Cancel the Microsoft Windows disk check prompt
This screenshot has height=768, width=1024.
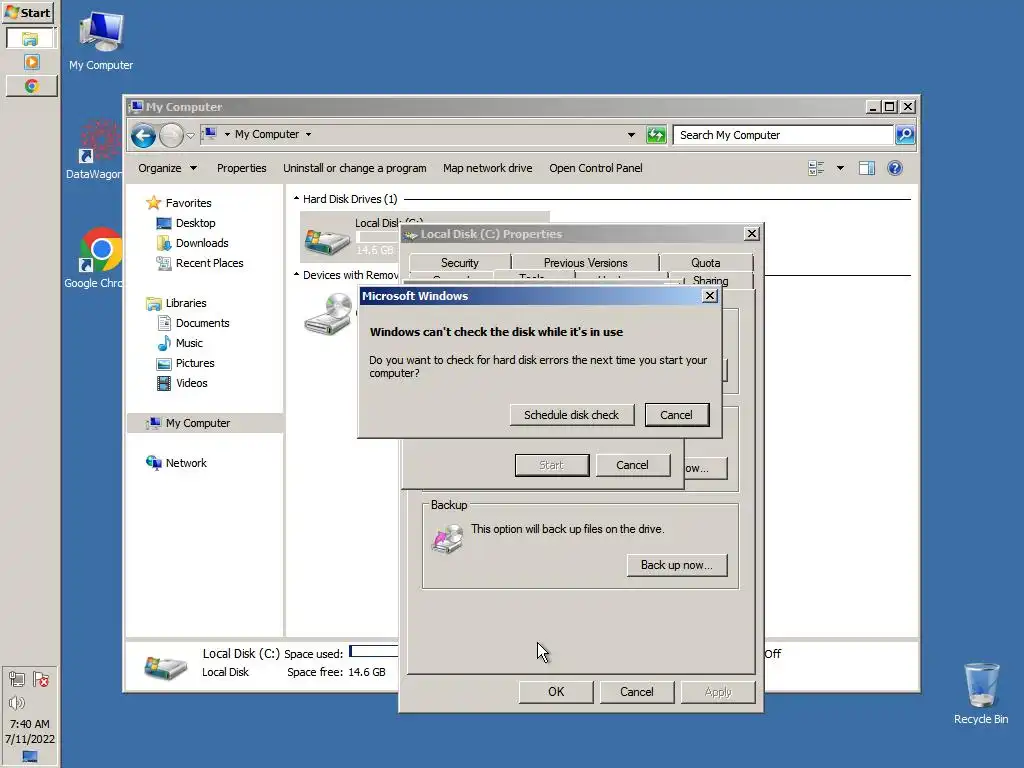click(x=676, y=415)
